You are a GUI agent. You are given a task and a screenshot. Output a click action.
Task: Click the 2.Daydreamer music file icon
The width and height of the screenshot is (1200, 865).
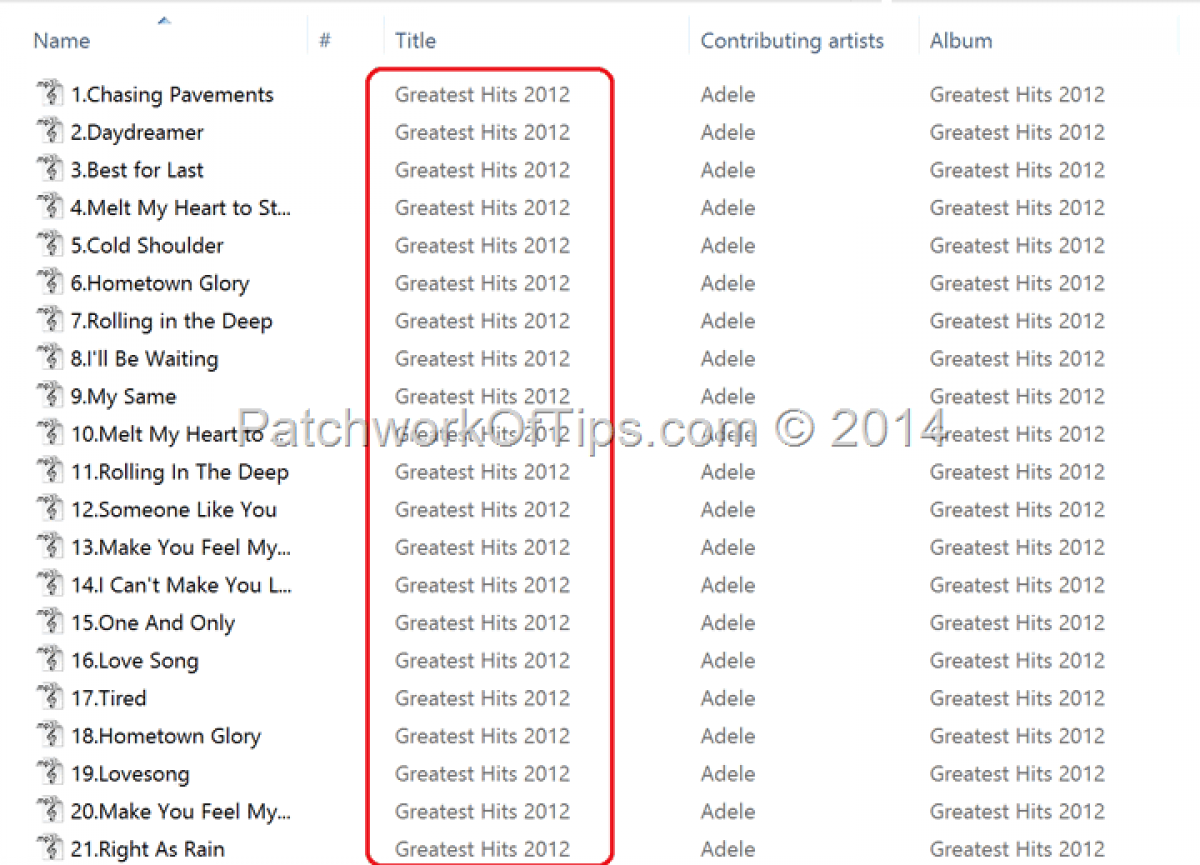(49, 132)
